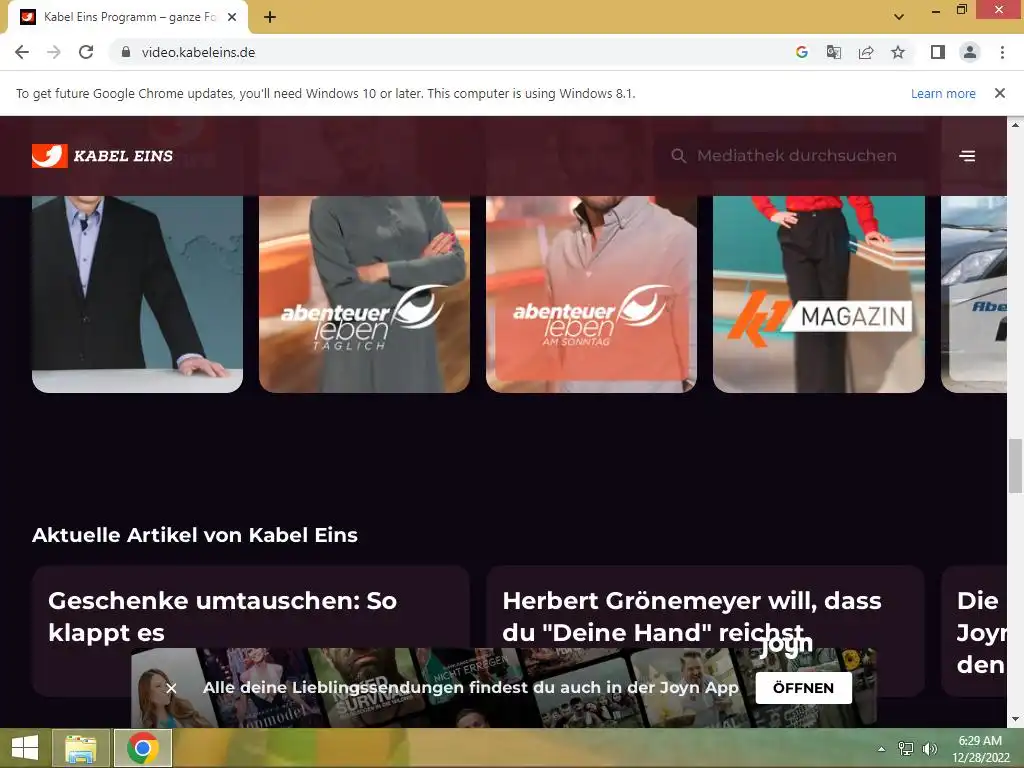
Task: Go back to previous page
Action: (22, 52)
